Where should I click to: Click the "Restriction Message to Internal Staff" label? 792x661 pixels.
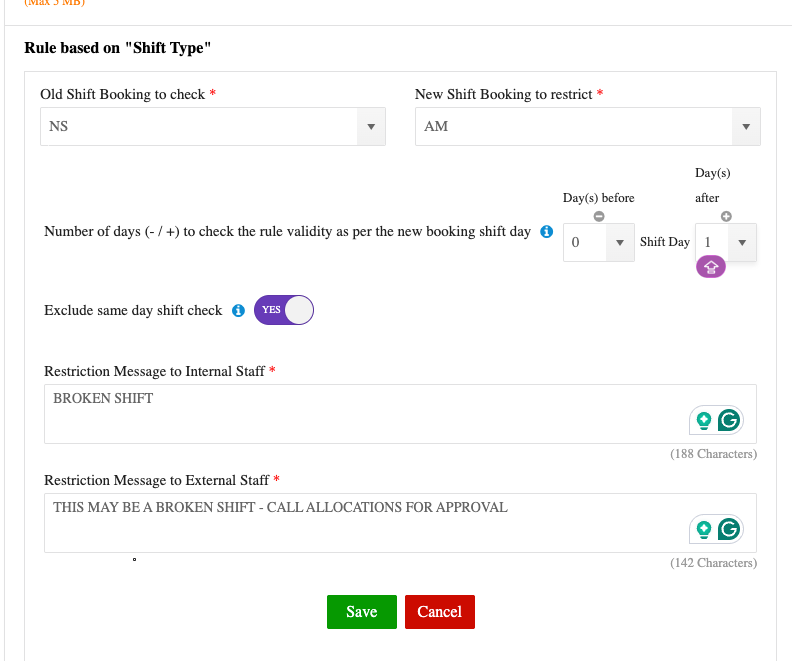coord(154,371)
